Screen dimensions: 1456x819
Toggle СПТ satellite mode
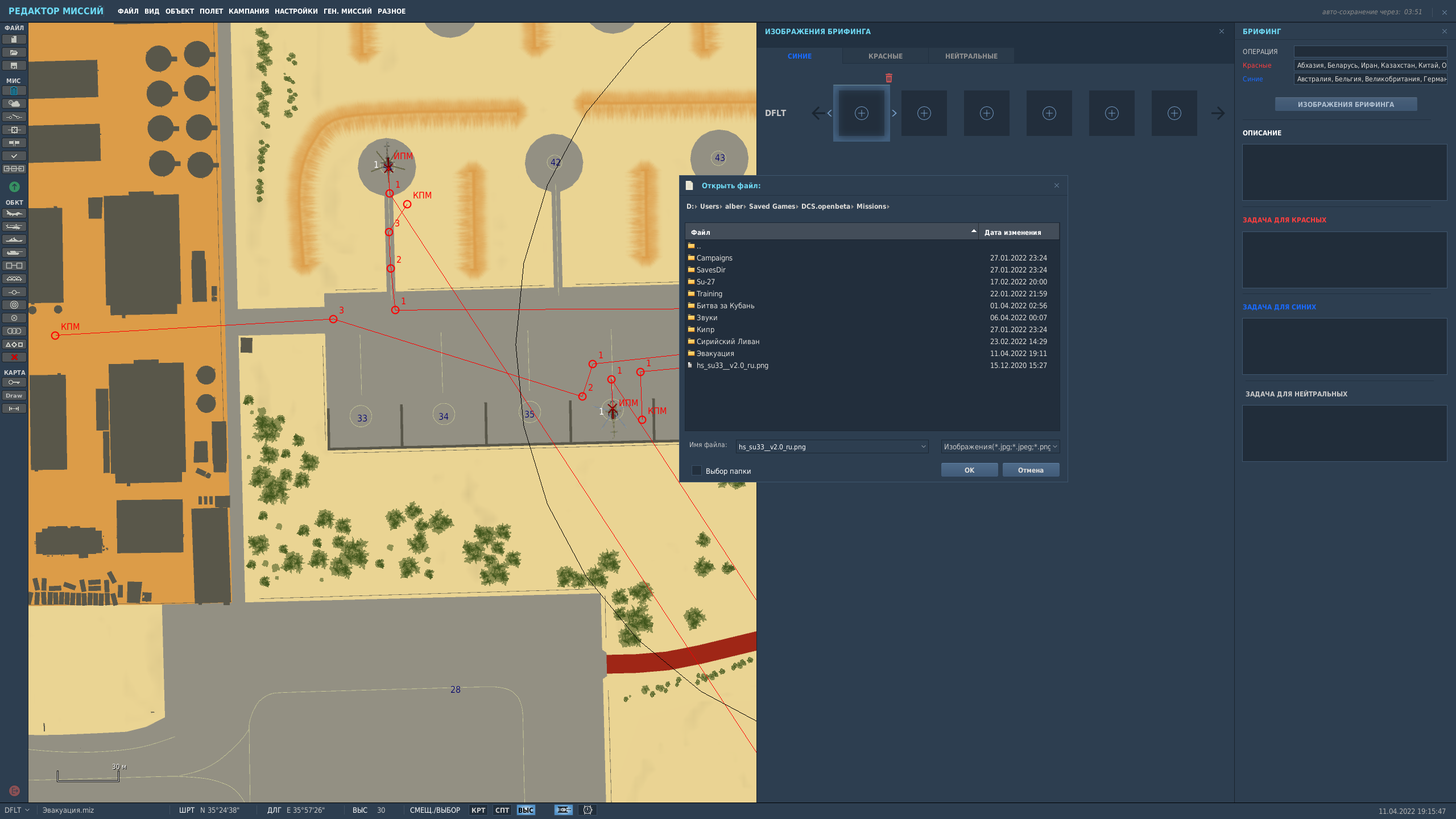coord(502,810)
